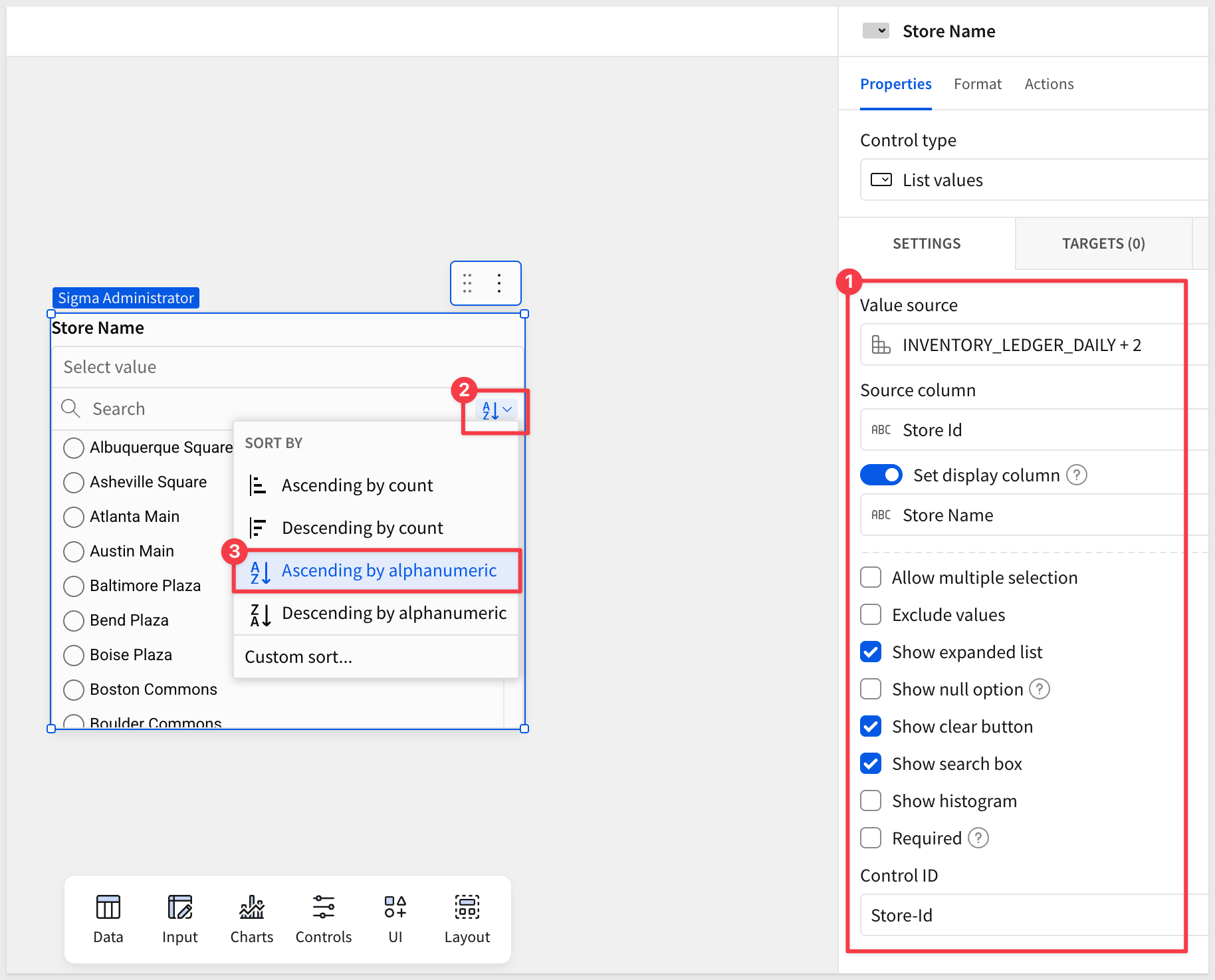Image resolution: width=1215 pixels, height=980 pixels.
Task: Open the Control type List values dropdown
Action: point(1030,180)
